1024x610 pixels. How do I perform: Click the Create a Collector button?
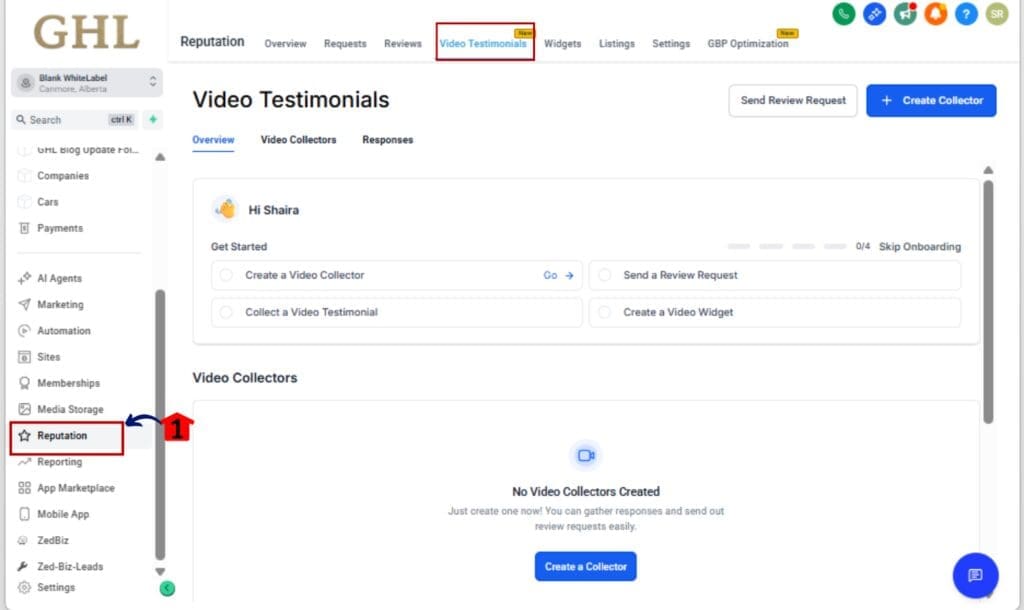[x=585, y=565]
